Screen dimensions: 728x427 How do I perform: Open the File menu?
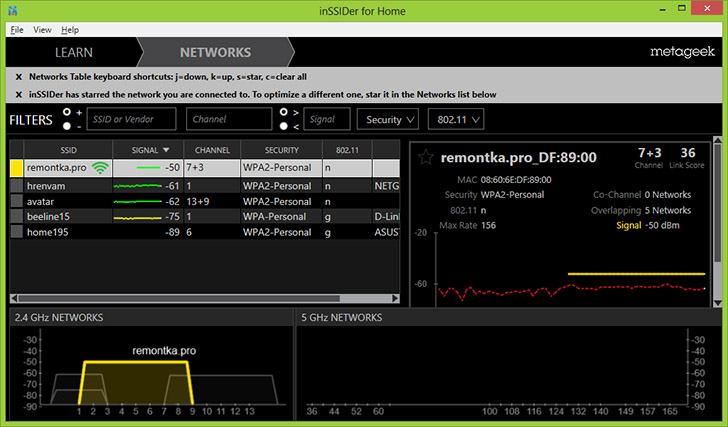coord(17,30)
